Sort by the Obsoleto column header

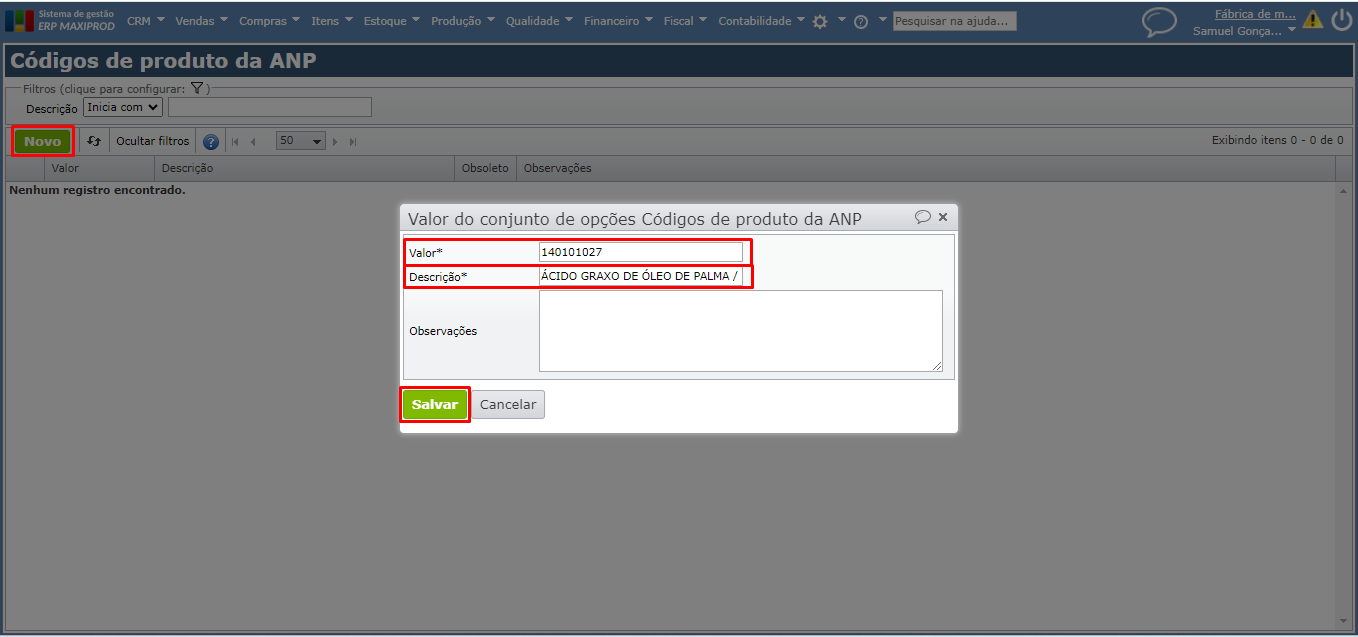tap(485, 168)
